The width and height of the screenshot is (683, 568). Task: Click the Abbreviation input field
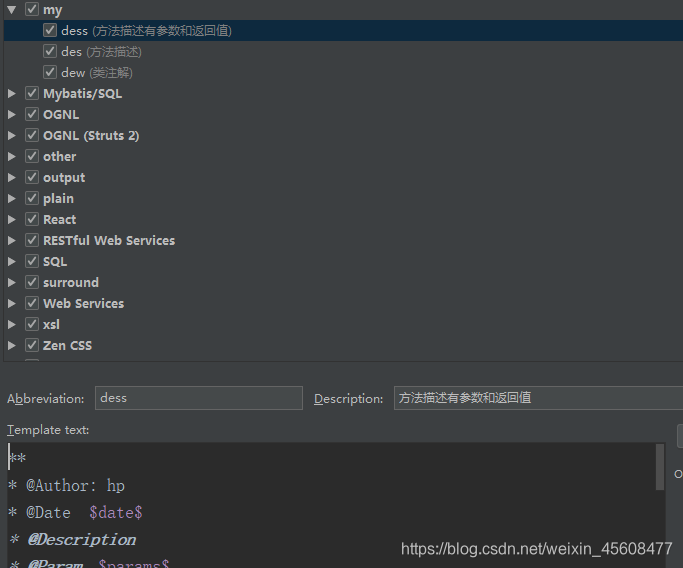199,398
